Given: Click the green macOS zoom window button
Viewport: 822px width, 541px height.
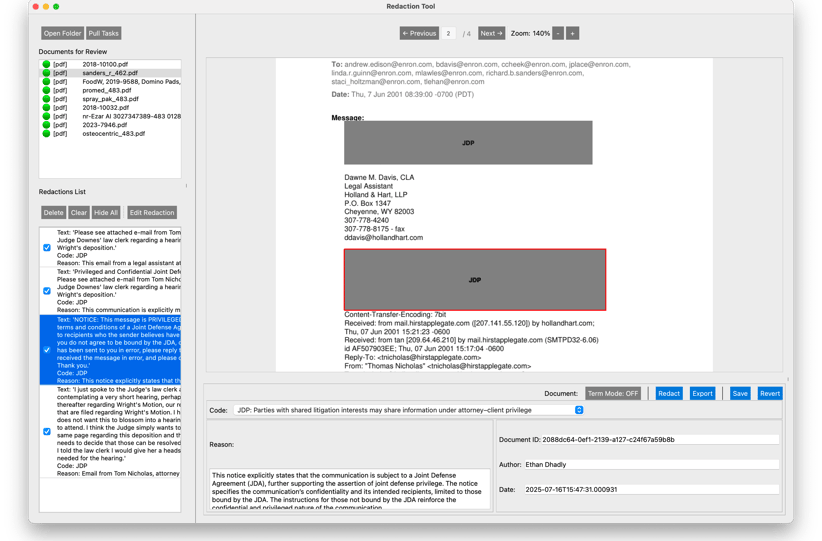Looking at the screenshot, I should point(56,7).
